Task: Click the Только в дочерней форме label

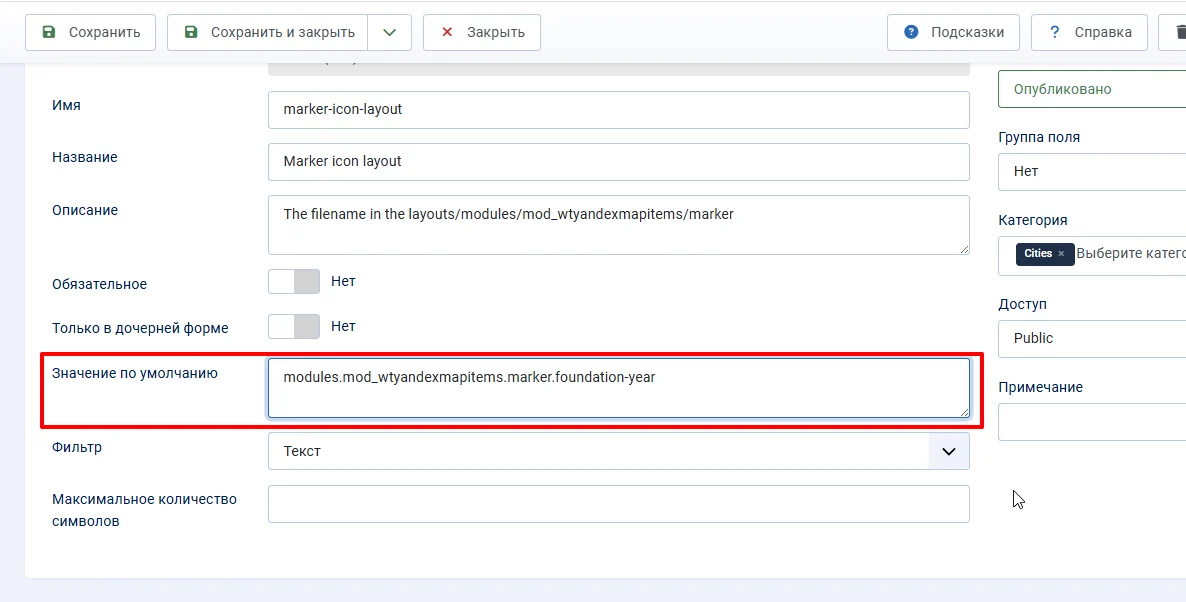Action: (141, 328)
